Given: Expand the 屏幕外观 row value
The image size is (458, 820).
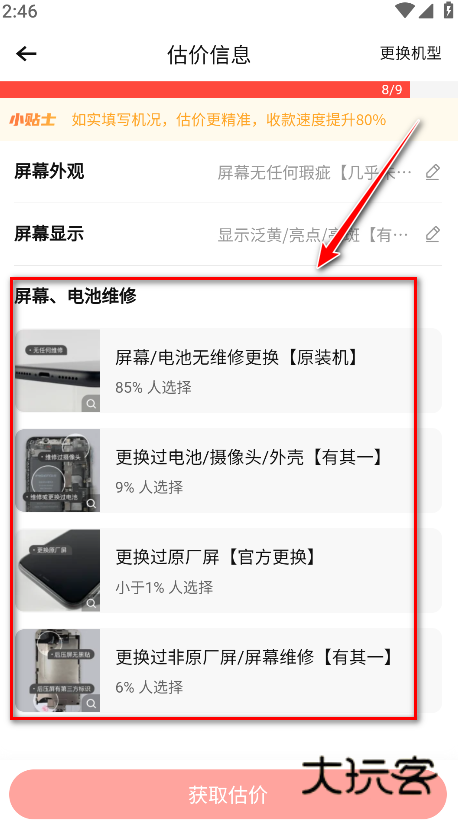Looking at the screenshot, I should pyautogui.click(x=315, y=172).
